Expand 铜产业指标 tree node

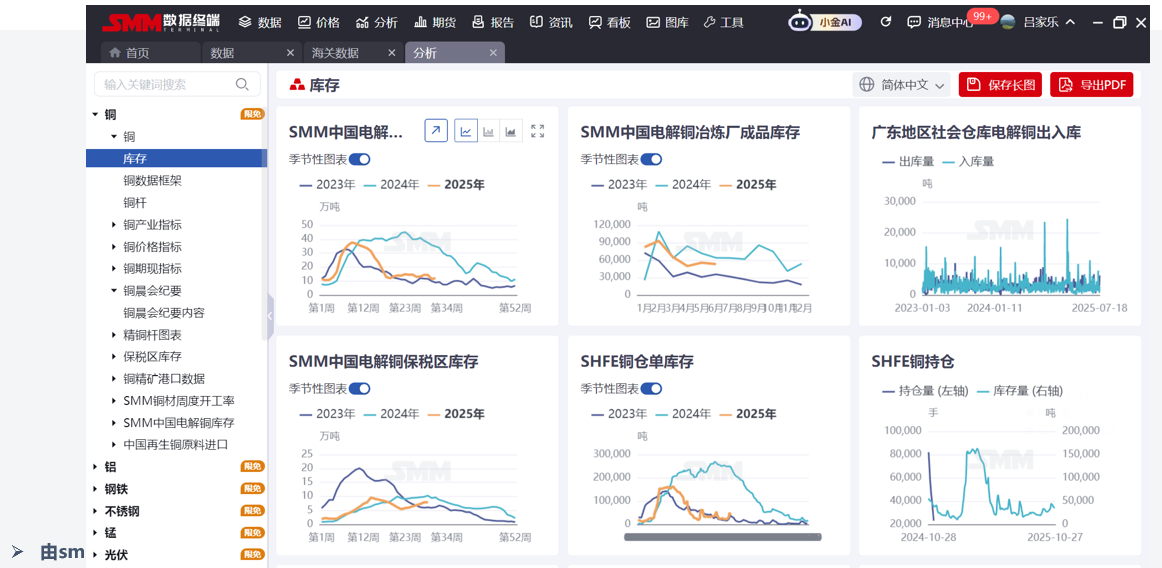click(114, 225)
